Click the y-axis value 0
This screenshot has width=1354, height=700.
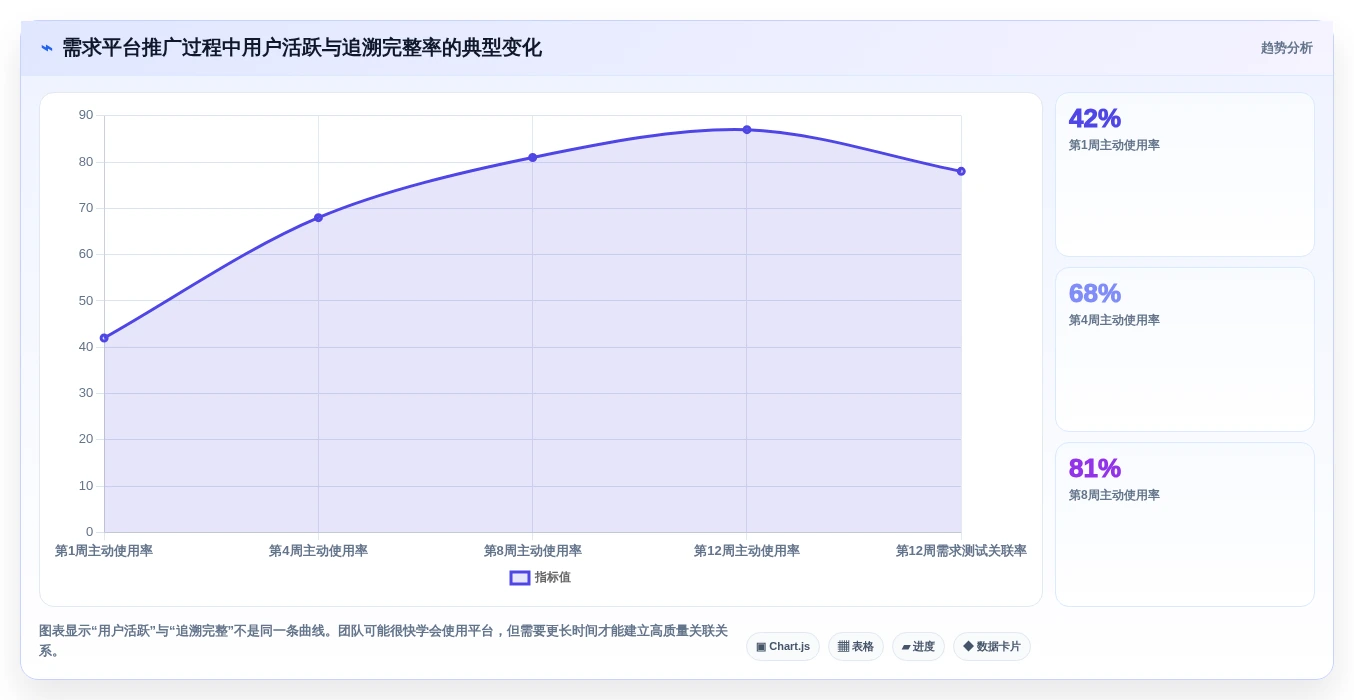pyautogui.click(x=89, y=532)
